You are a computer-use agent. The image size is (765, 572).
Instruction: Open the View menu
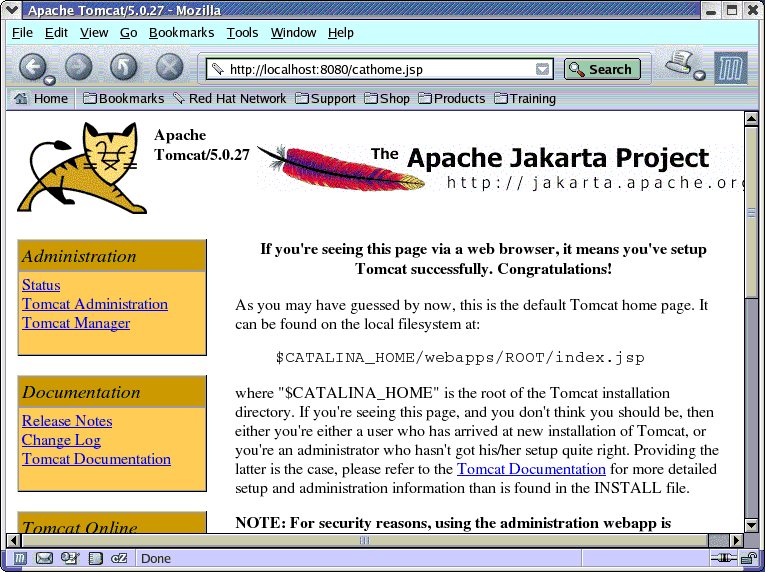click(x=94, y=33)
